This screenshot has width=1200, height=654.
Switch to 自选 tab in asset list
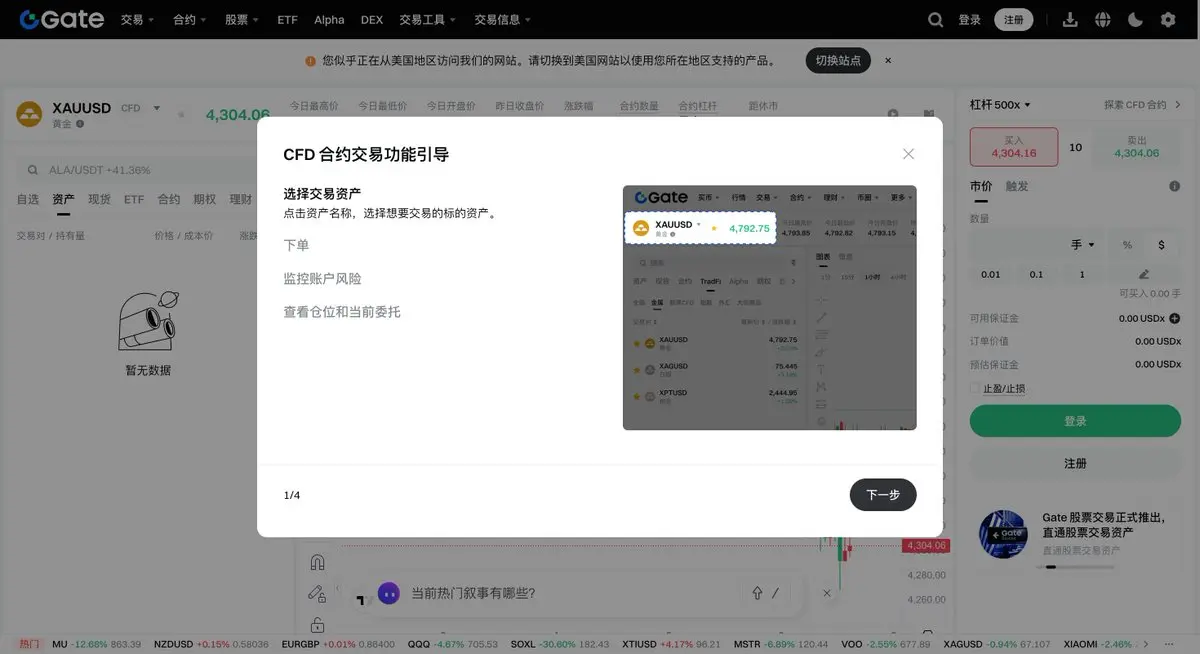(28, 199)
